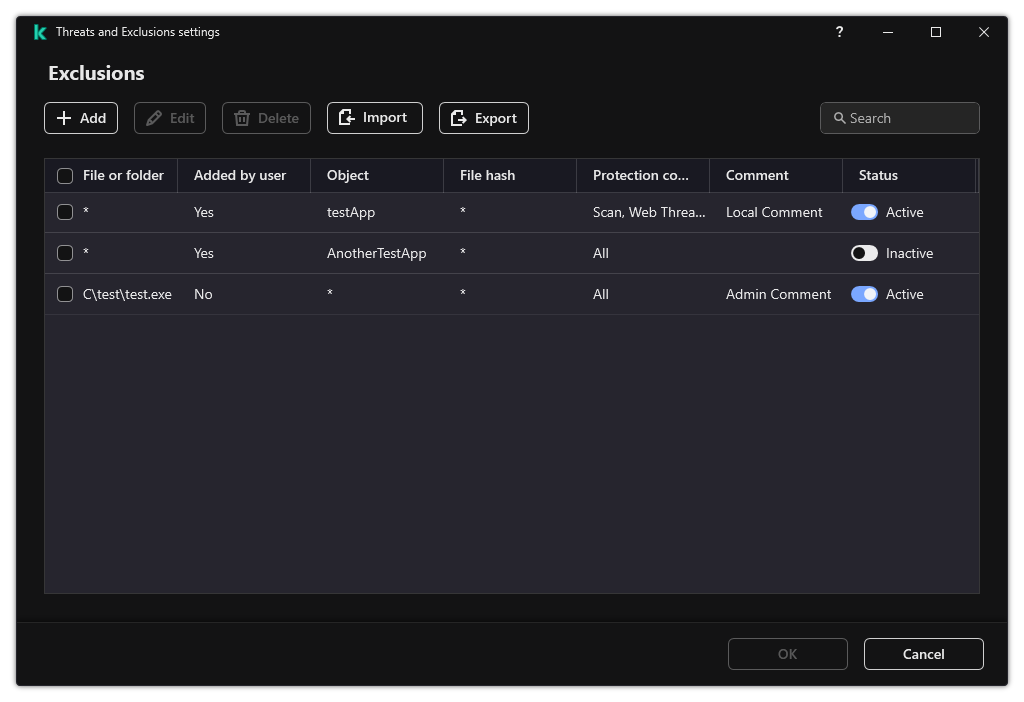Click the magnifier icon in Search field

[839, 118]
